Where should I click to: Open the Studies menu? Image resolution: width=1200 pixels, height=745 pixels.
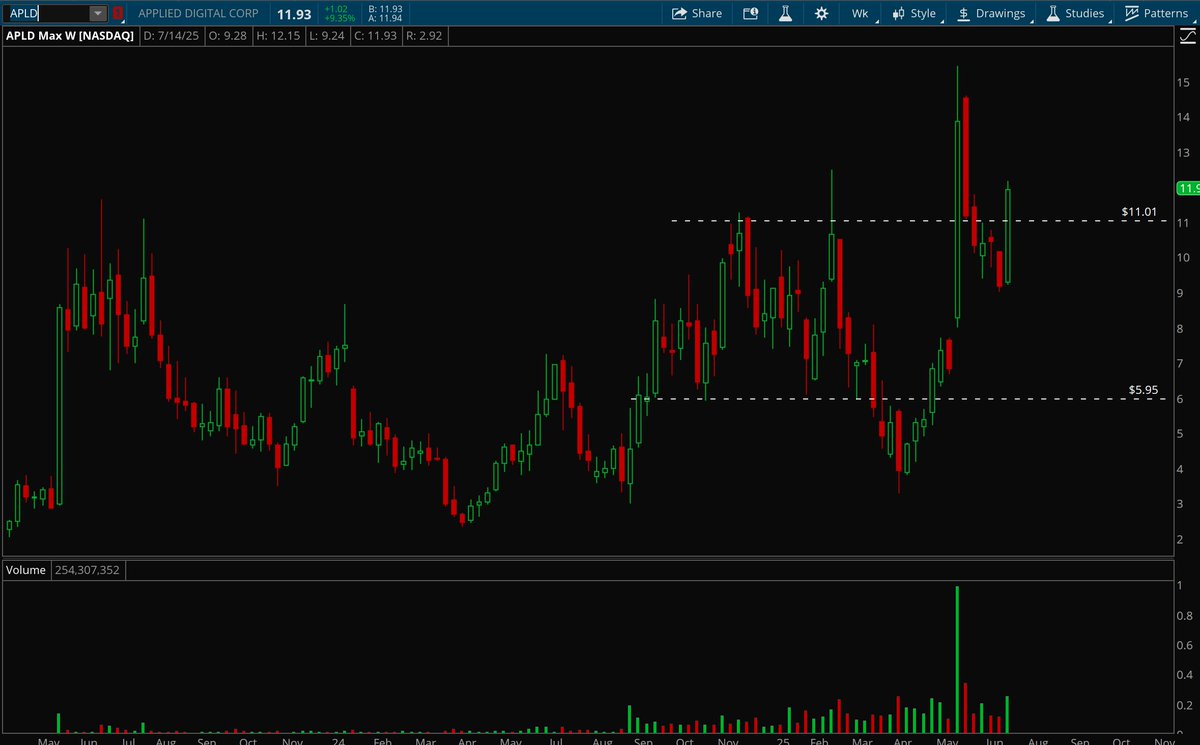(1076, 13)
